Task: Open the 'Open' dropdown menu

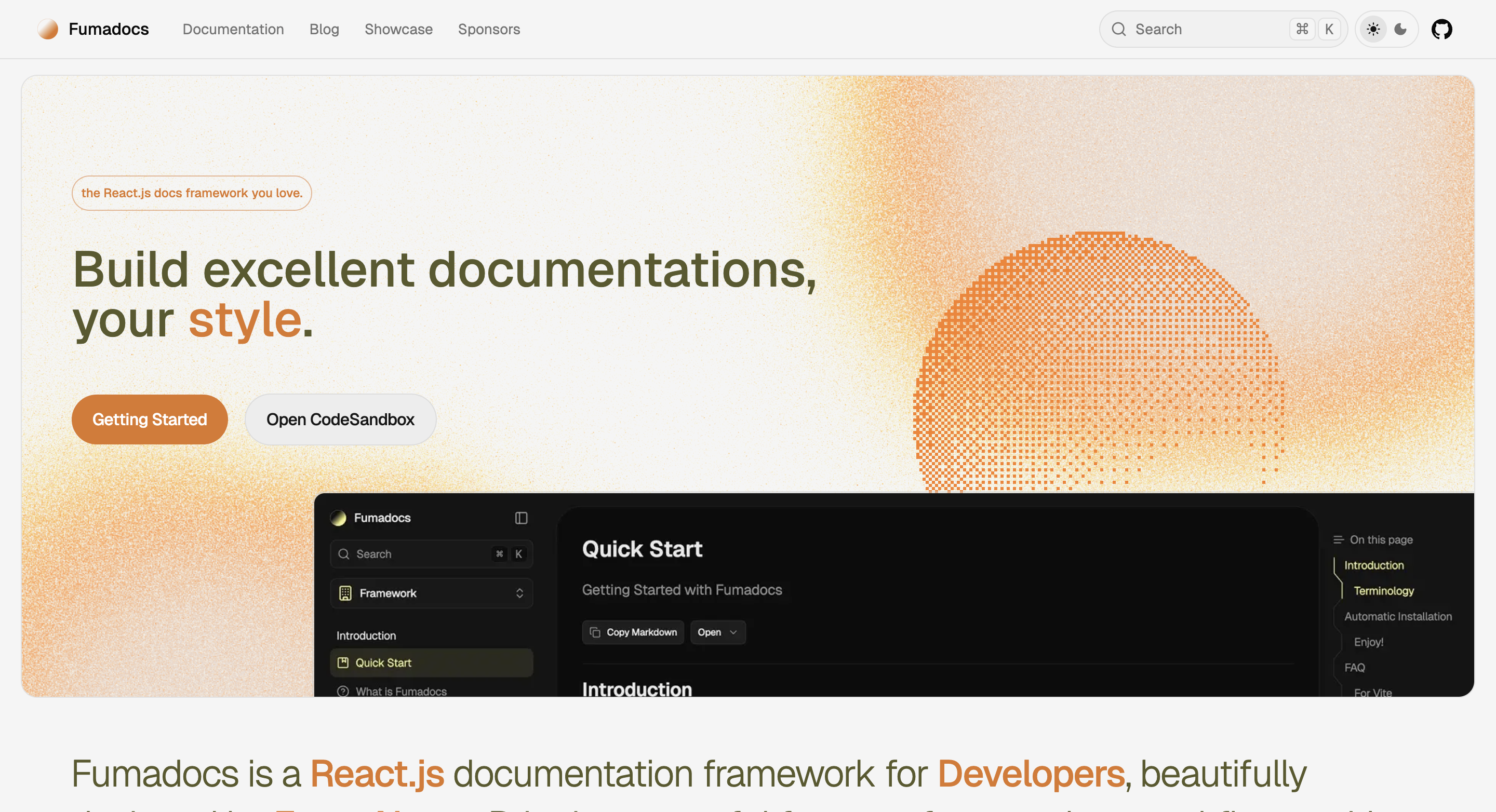Action: 717,632
